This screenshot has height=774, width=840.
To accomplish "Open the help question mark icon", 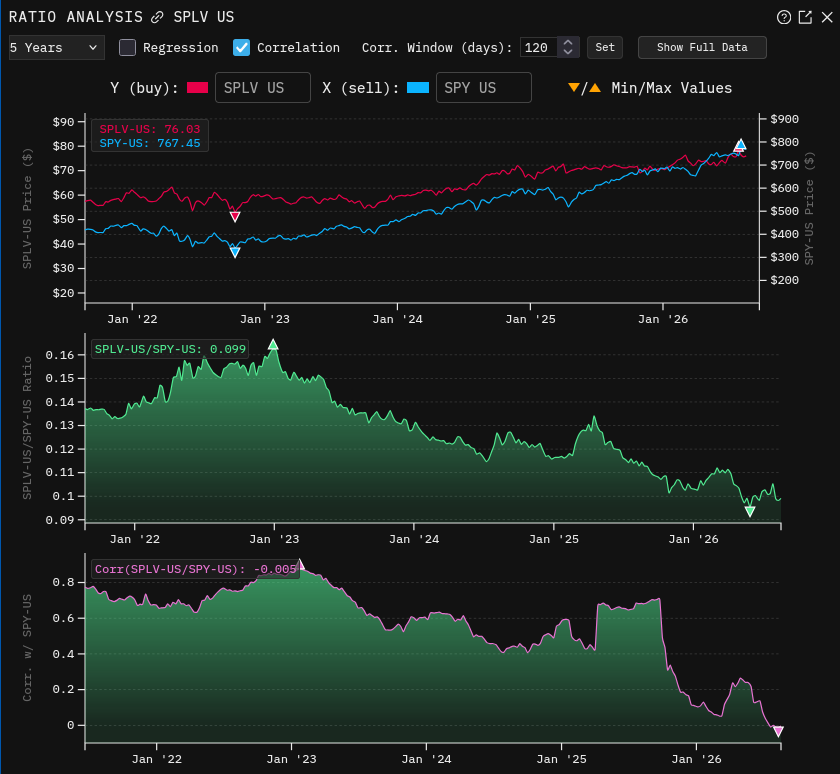I will click(784, 17).
